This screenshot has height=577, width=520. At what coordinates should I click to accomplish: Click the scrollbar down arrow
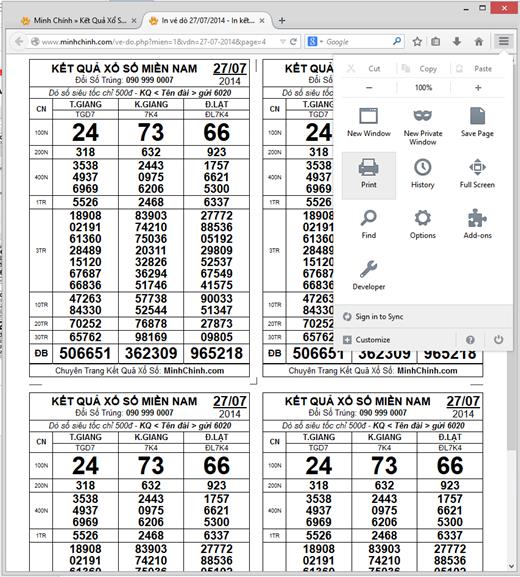coord(511,566)
